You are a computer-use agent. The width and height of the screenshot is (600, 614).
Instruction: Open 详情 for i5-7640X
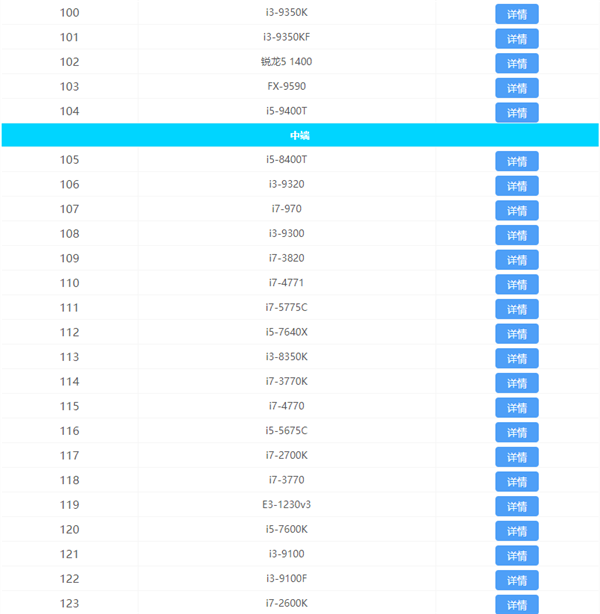coord(516,334)
